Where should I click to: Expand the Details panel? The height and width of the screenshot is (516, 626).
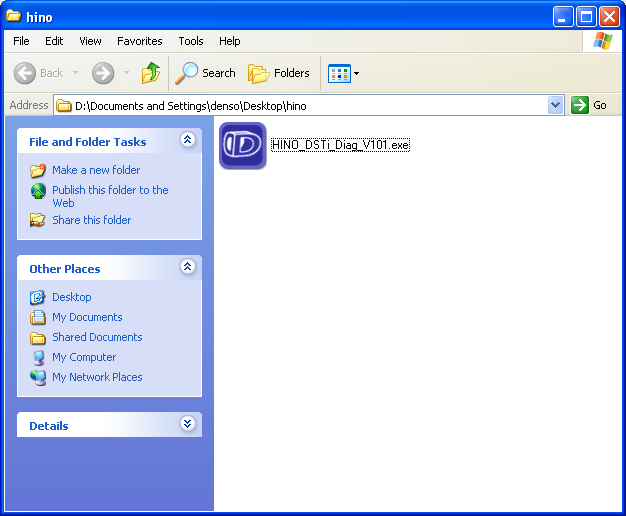coord(188,423)
